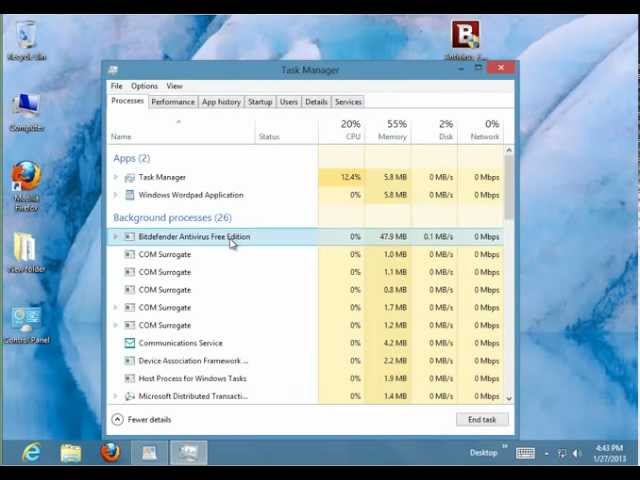This screenshot has height=480, width=640.
Task: Launch Internet Explorer from the taskbar
Action: [x=32, y=452]
